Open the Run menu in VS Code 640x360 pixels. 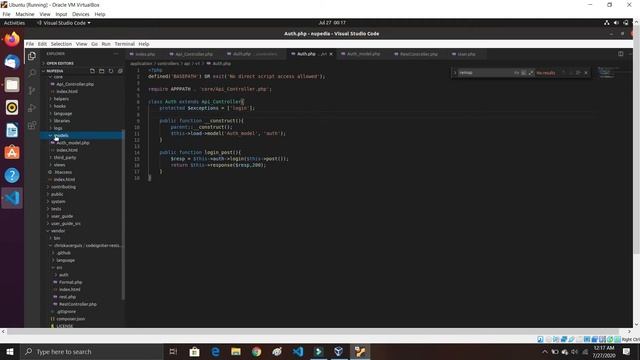(106, 44)
